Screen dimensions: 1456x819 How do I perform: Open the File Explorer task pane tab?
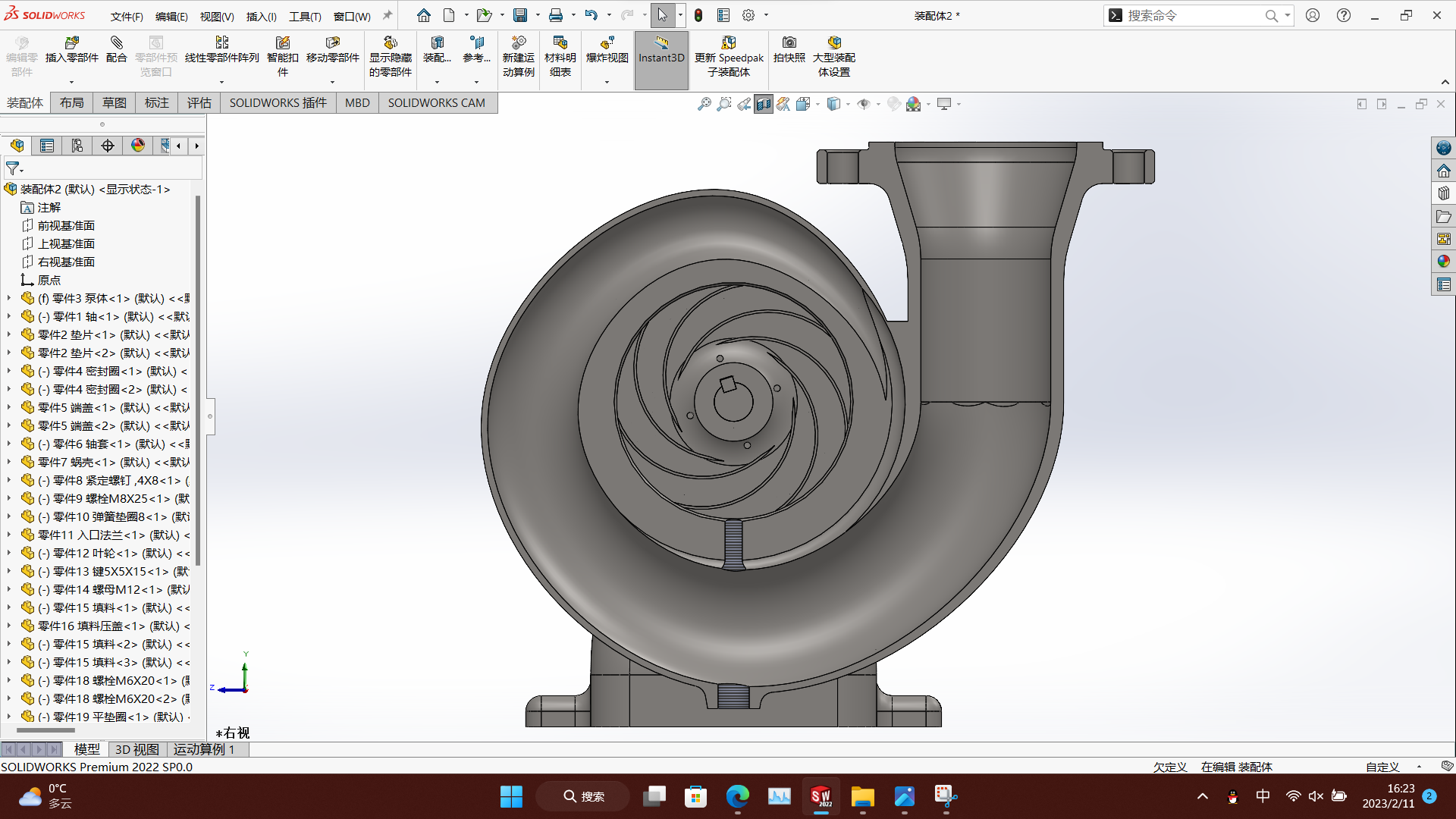click(x=1443, y=216)
